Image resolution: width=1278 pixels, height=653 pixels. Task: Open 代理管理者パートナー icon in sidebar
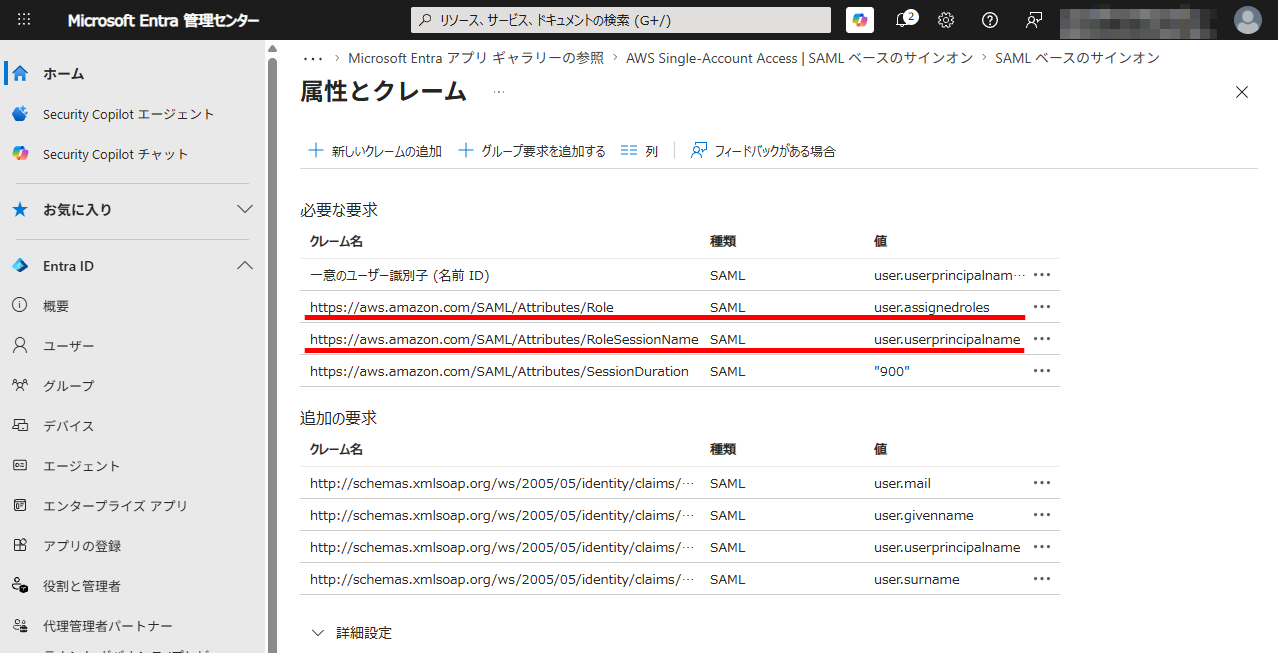pyautogui.click(x=20, y=626)
